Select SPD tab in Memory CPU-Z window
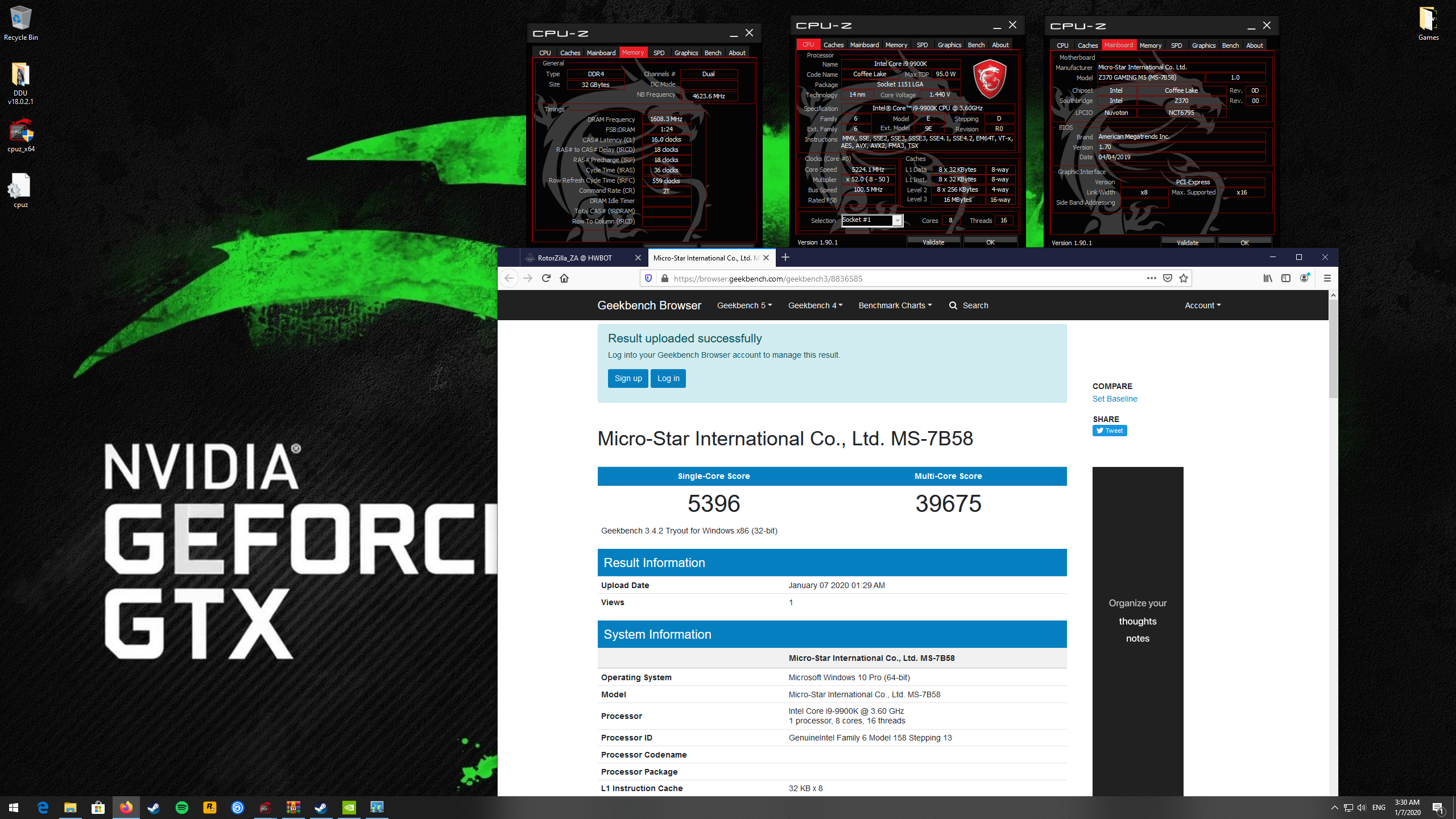Image resolution: width=1456 pixels, height=819 pixels. click(659, 53)
